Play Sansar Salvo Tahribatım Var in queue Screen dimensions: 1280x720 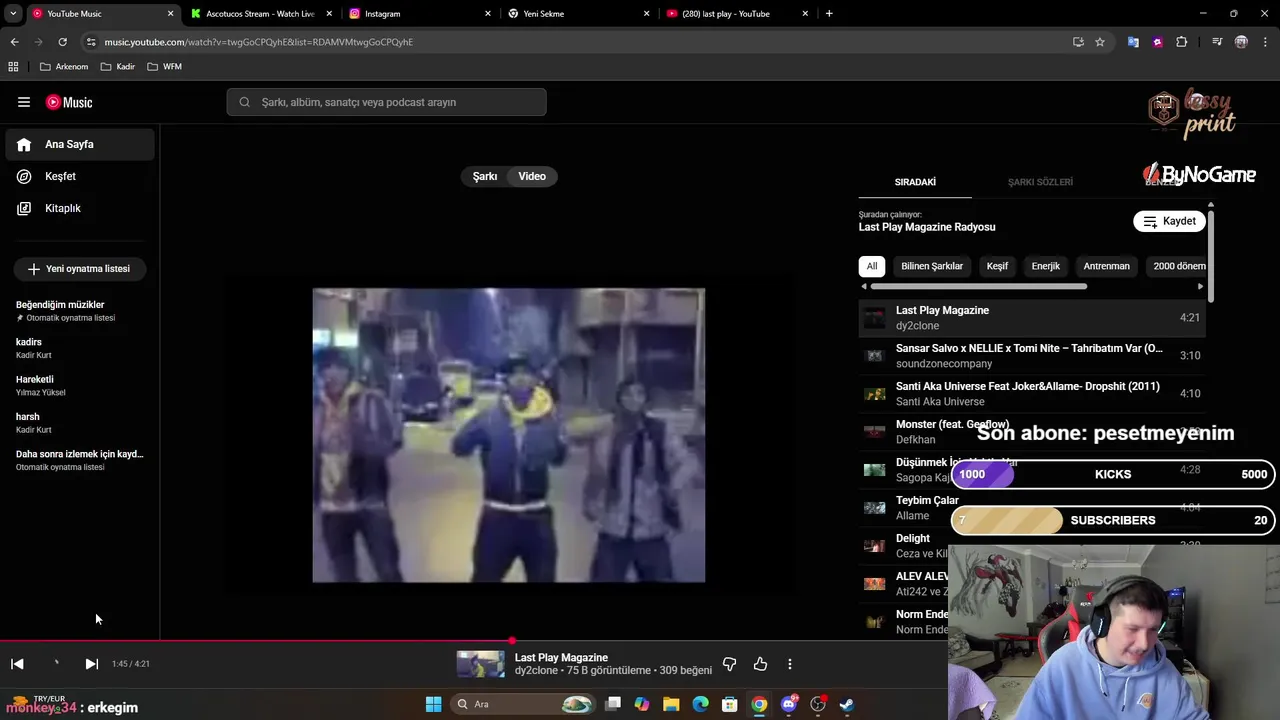click(x=1032, y=356)
